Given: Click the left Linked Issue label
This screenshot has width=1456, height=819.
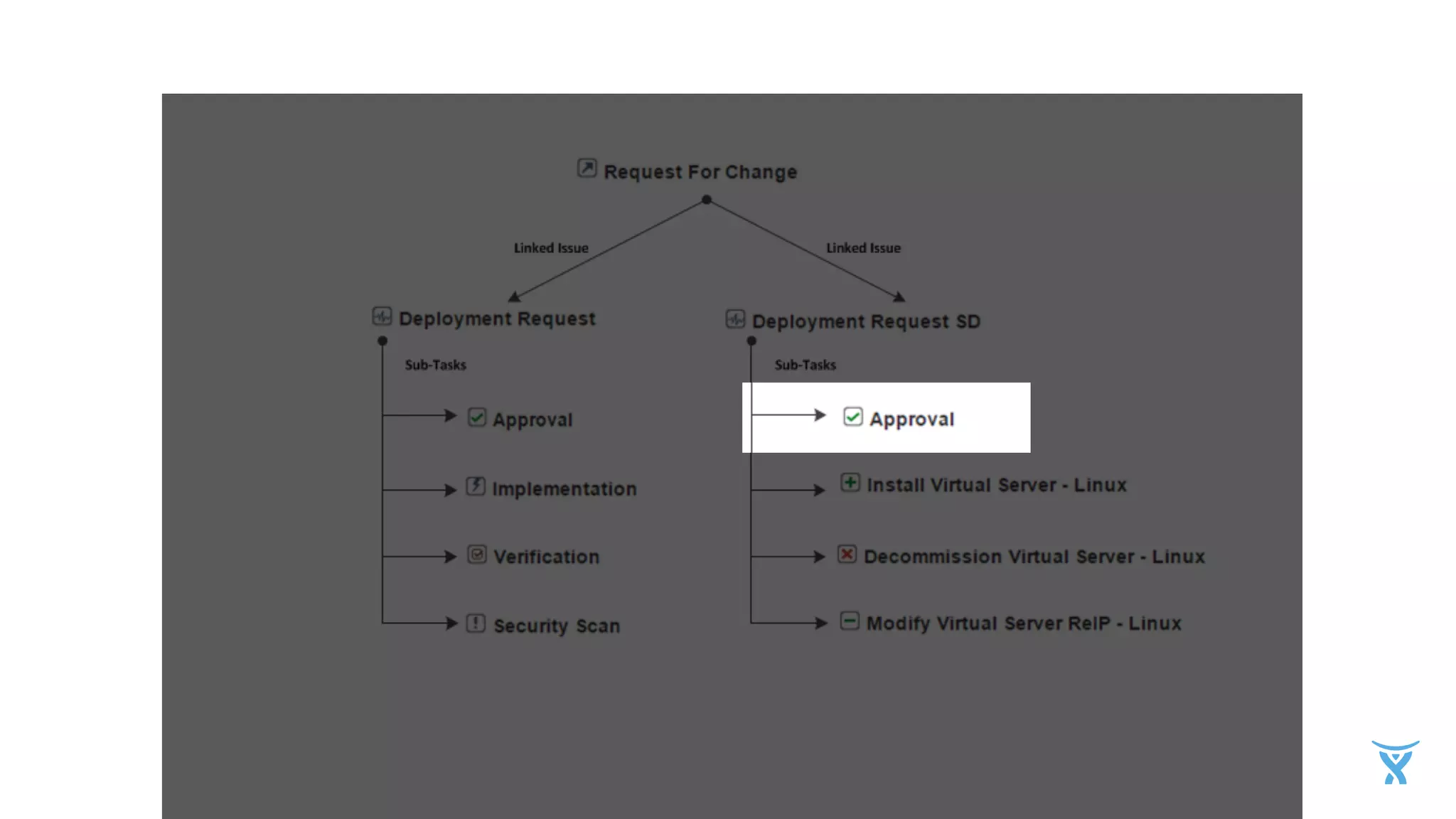Looking at the screenshot, I should tap(551, 248).
